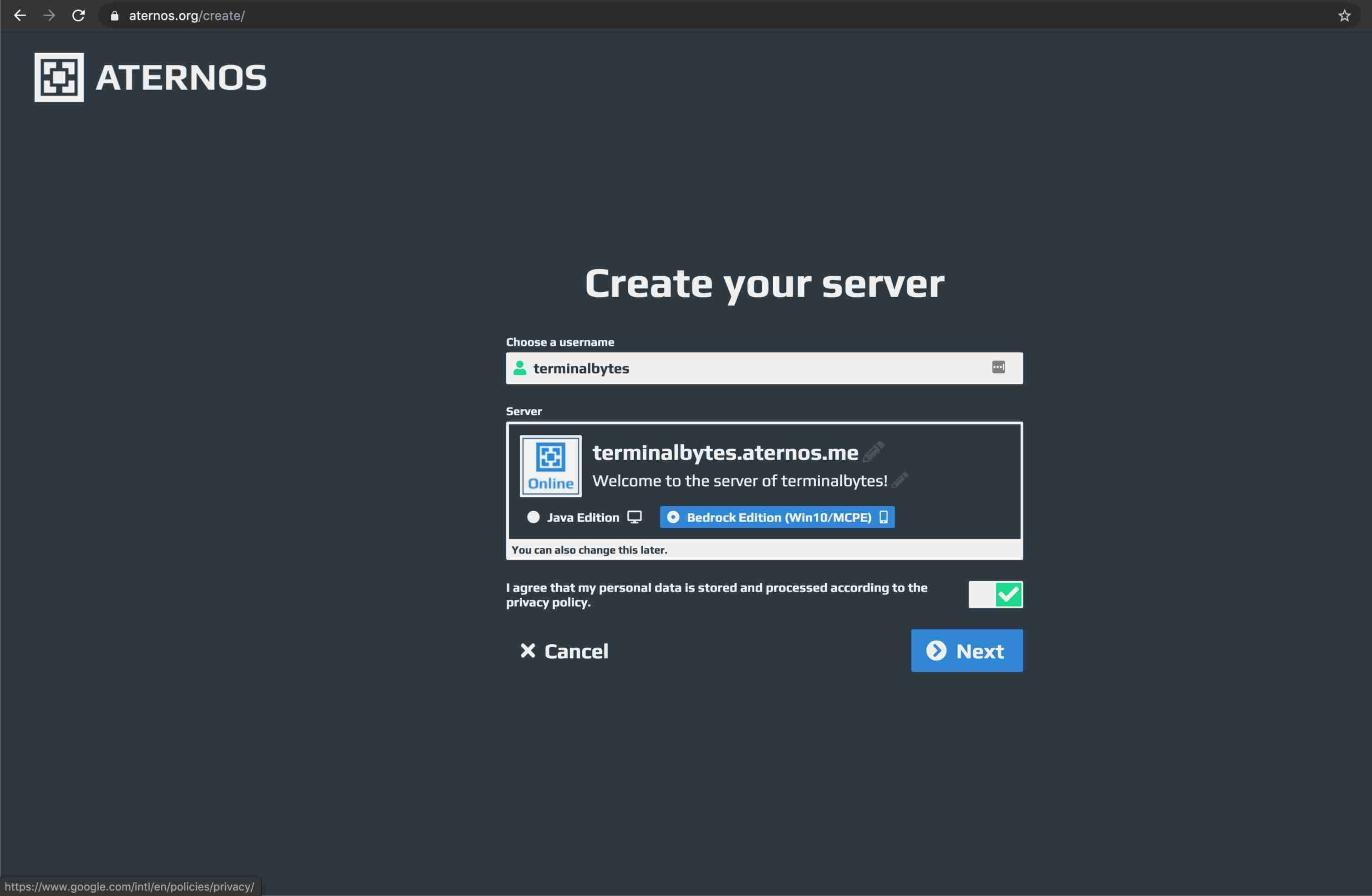Toggle the privacy policy agreement switch
1372x896 pixels.
996,595
